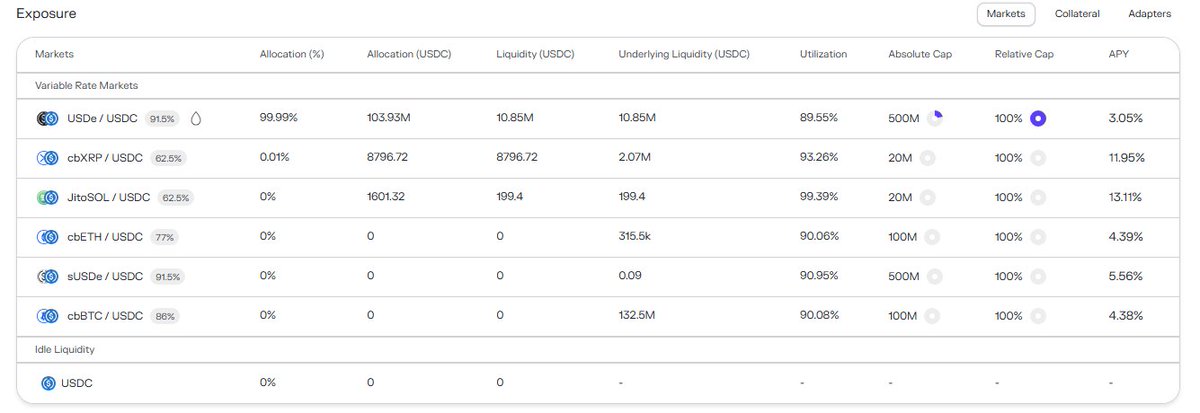Click the 100M absolute cap indicator for cbBTC

coord(932,316)
